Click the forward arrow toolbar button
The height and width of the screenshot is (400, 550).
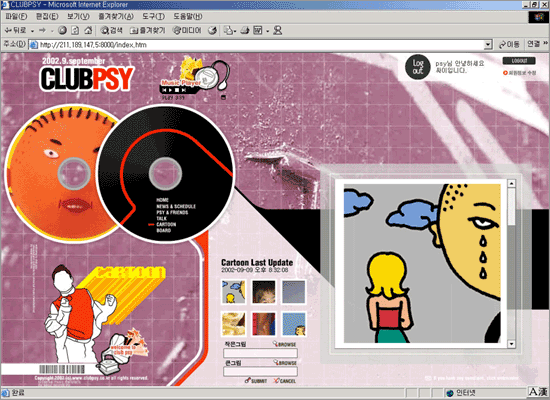(42, 31)
